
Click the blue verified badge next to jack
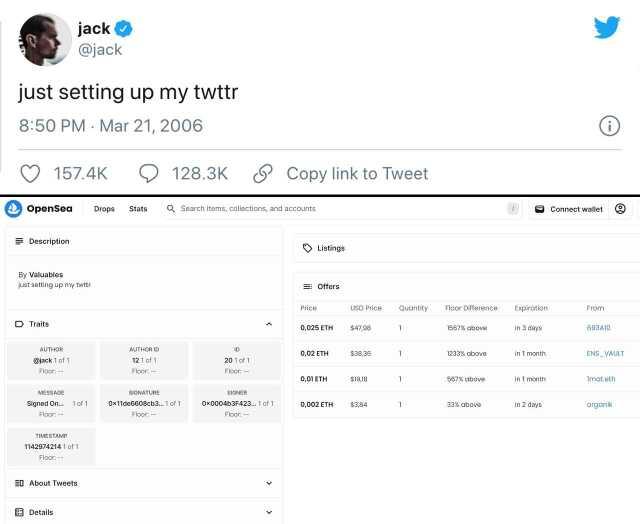tap(126, 29)
